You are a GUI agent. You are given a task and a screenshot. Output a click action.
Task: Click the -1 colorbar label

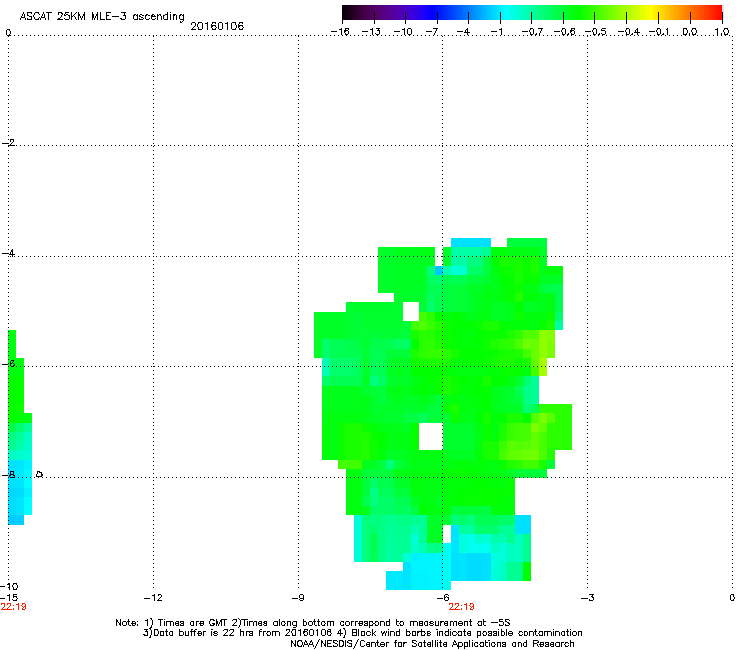(495, 32)
